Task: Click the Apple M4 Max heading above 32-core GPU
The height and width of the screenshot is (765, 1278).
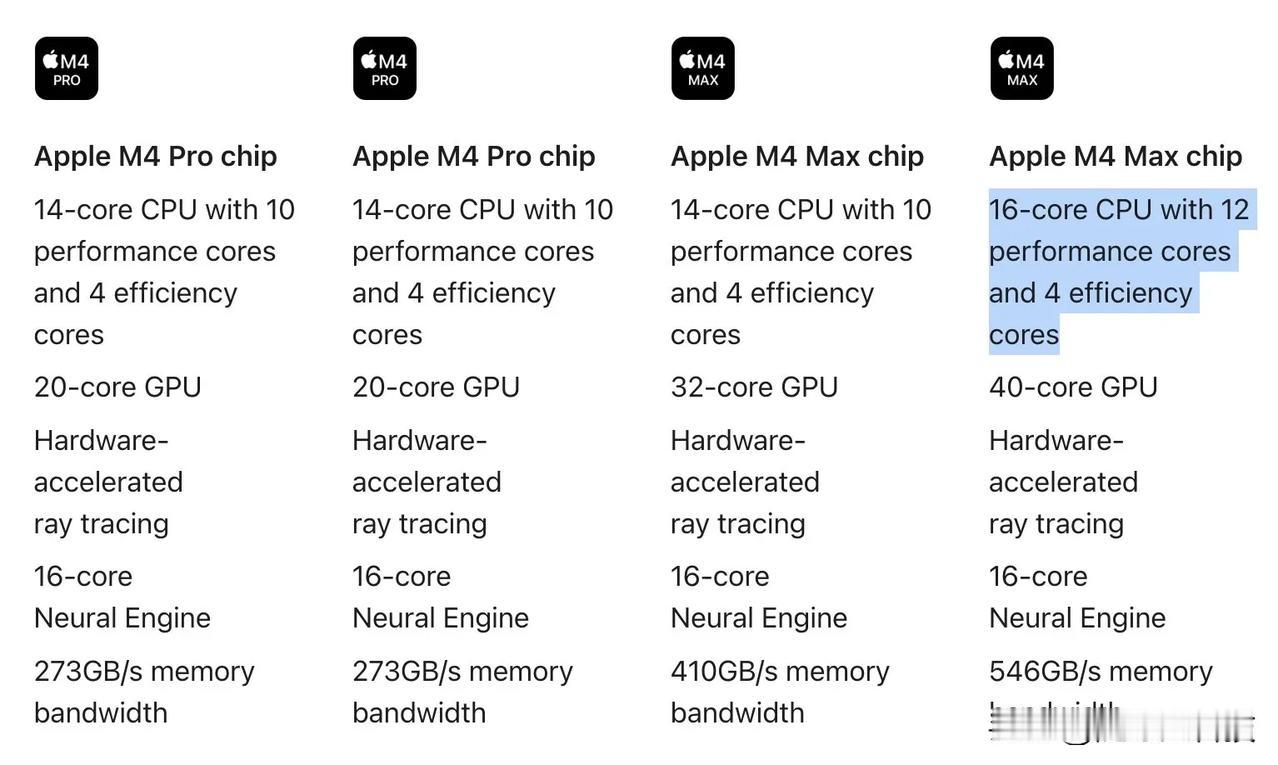Action: click(x=797, y=156)
